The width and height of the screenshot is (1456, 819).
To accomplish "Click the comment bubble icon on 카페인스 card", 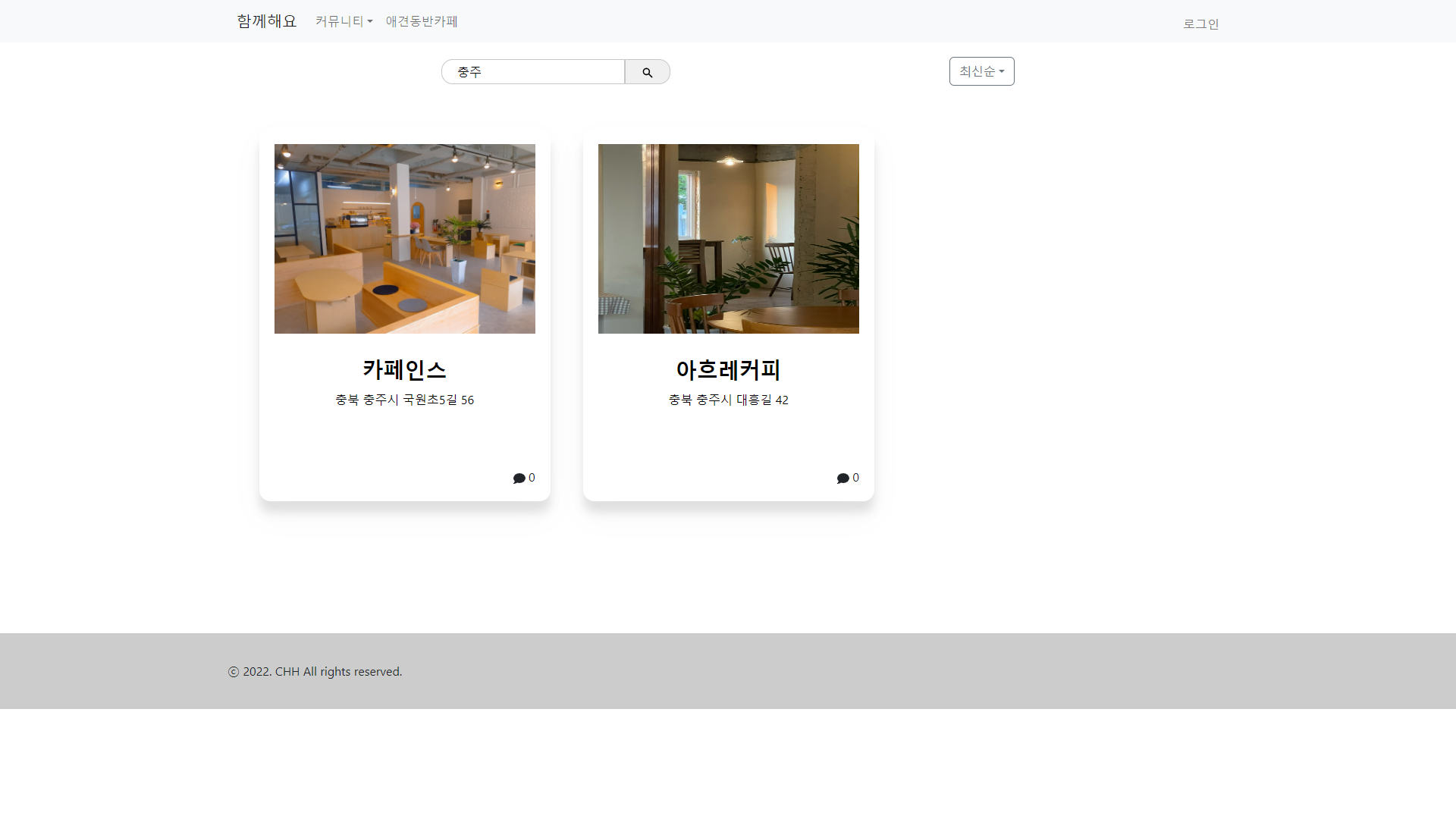I will (x=519, y=479).
